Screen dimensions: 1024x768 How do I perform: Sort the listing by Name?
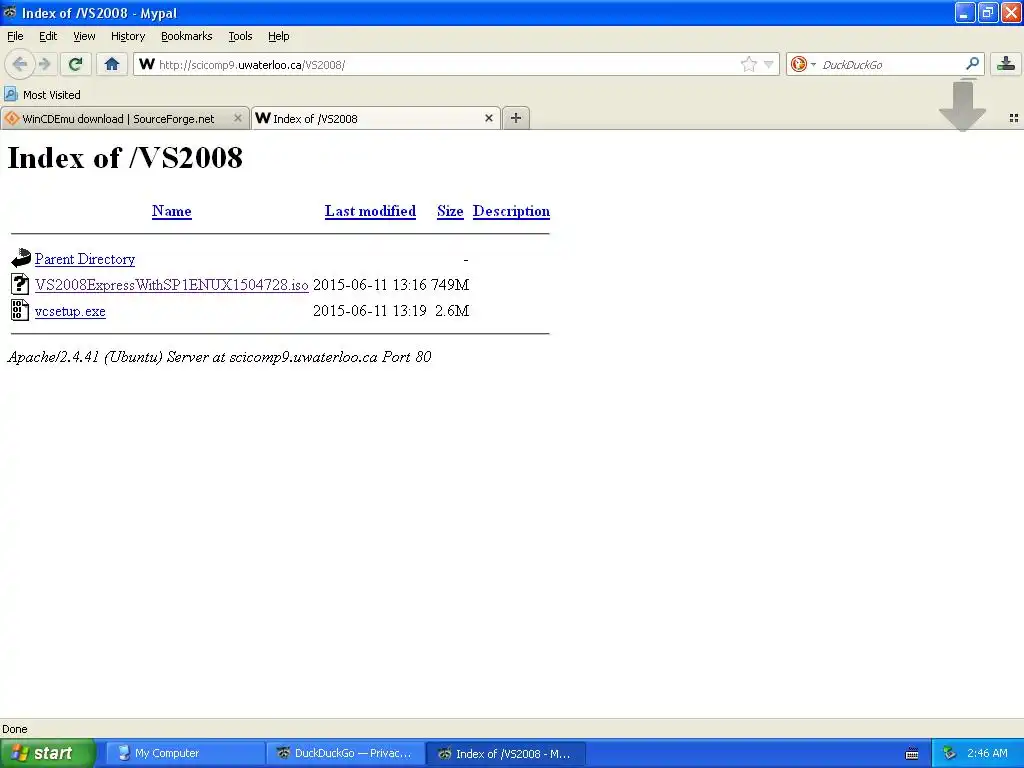(172, 211)
